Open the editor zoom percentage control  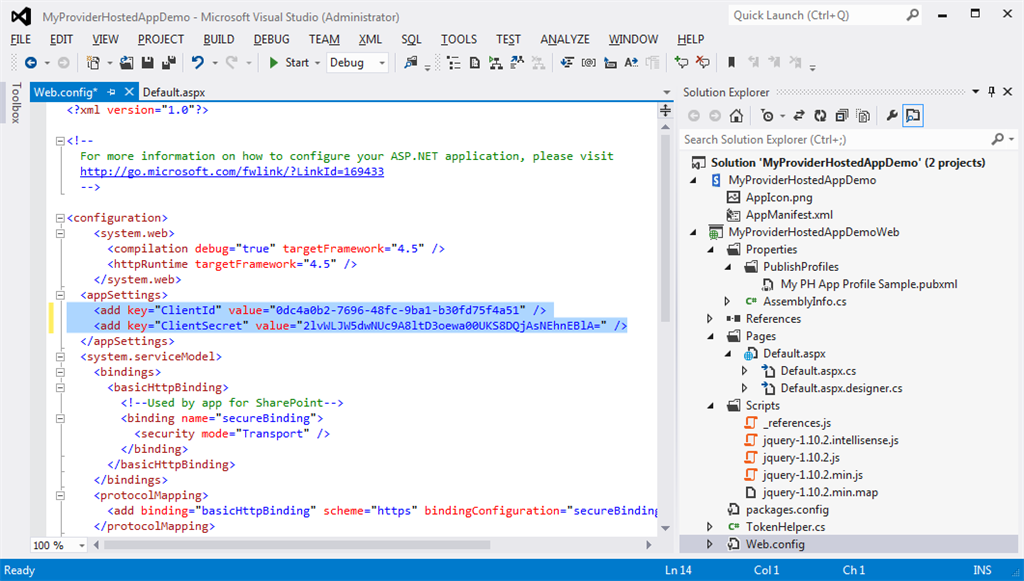pos(57,545)
